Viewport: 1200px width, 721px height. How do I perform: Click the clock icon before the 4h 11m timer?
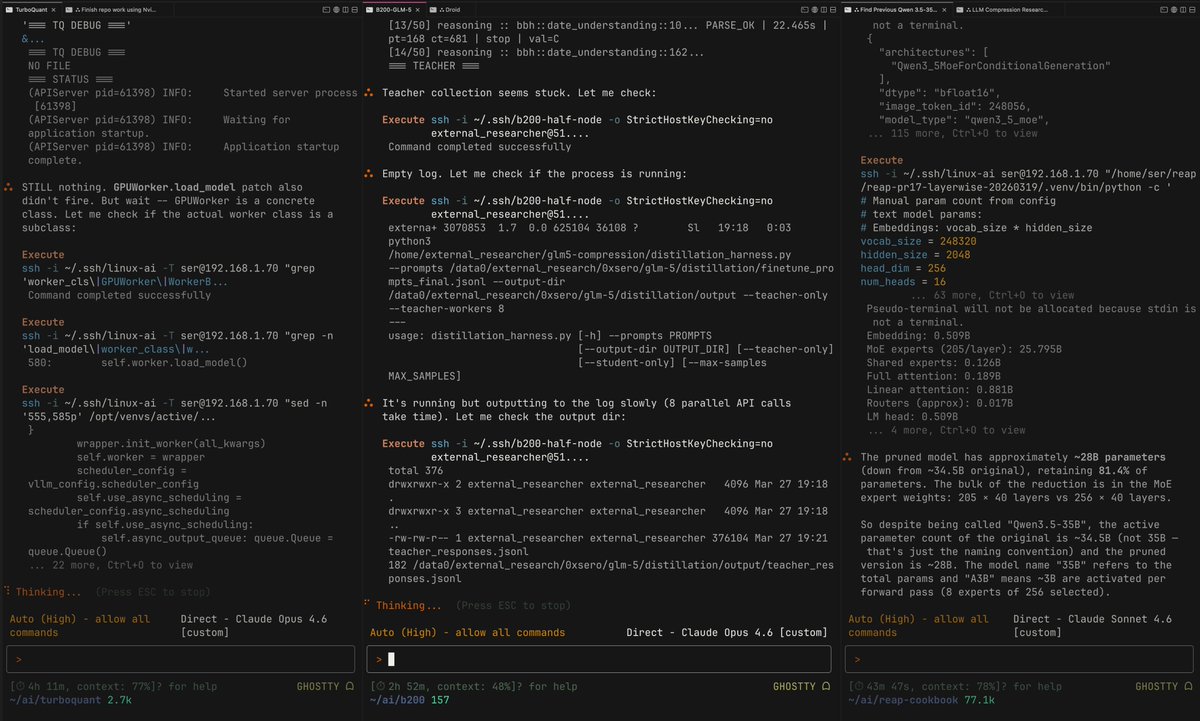[20, 686]
